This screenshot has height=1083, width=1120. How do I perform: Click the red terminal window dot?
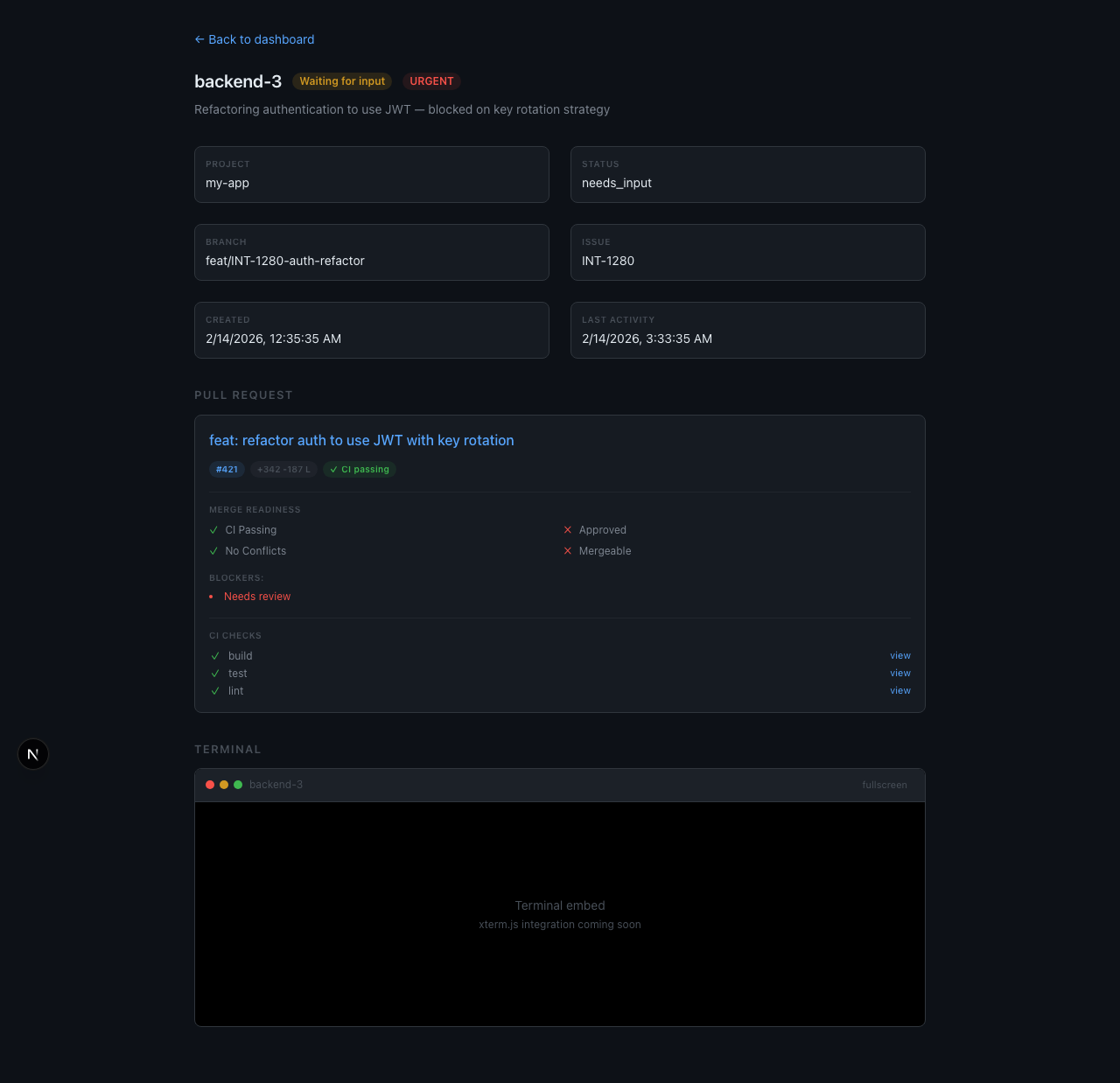tap(210, 785)
